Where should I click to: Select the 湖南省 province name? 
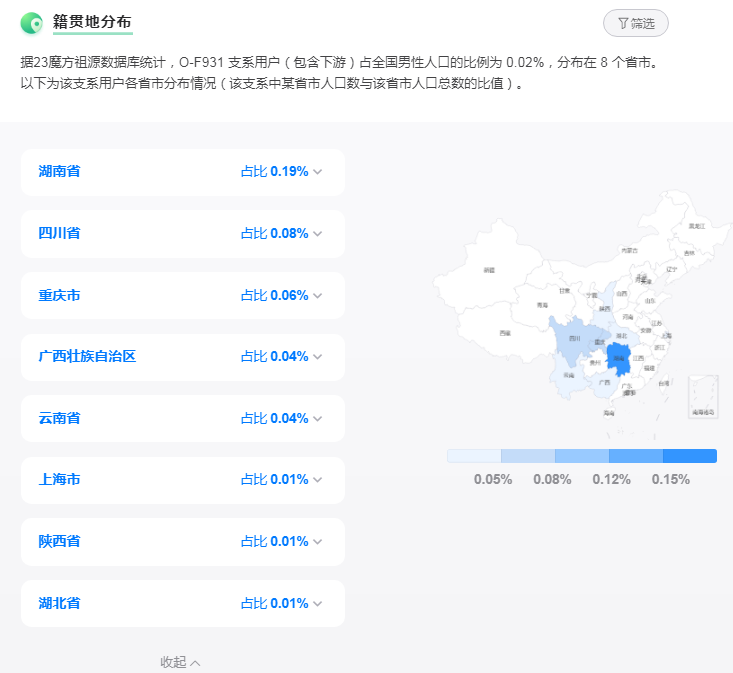pyautogui.click(x=60, y=172)
